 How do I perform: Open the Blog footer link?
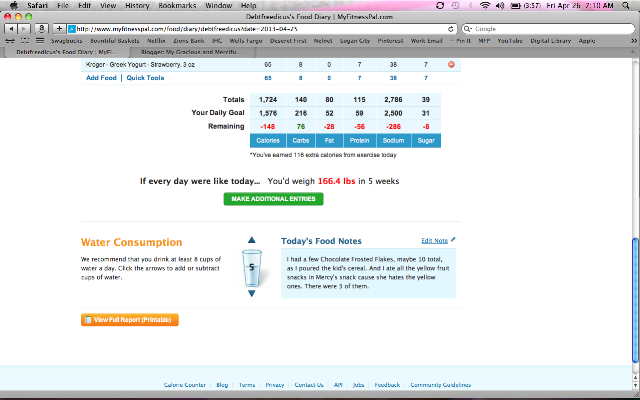pos(222,385)
